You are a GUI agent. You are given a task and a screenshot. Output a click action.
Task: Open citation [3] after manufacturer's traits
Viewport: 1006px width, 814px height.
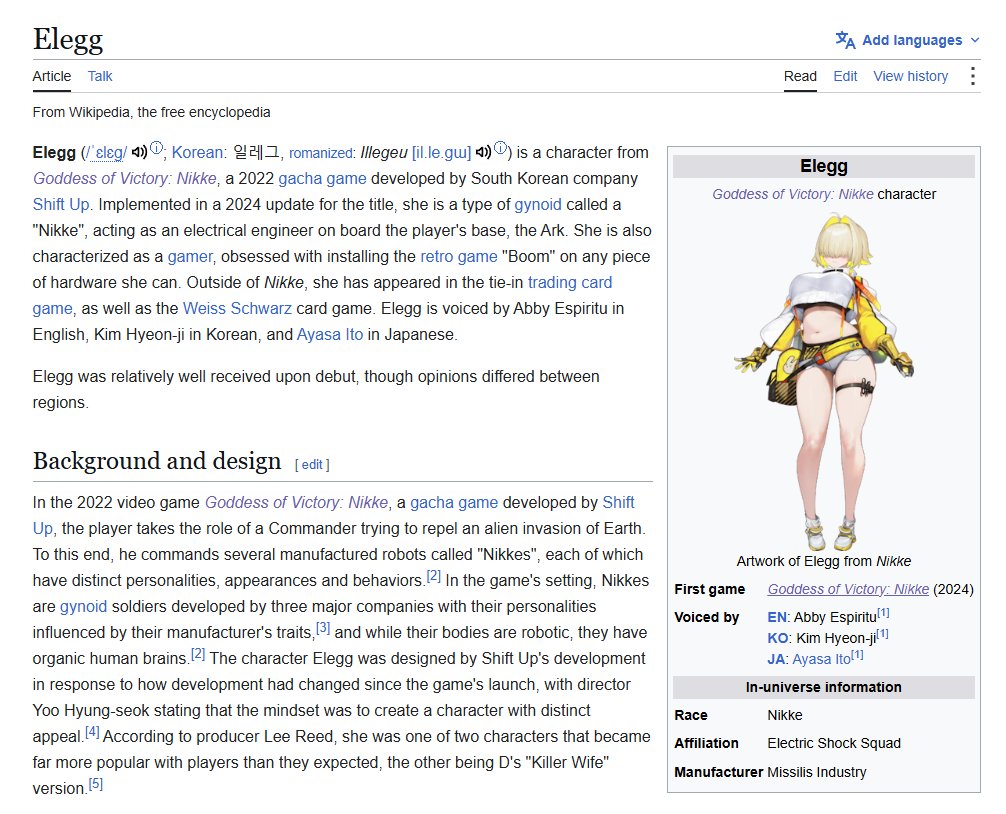click(323, 627)
